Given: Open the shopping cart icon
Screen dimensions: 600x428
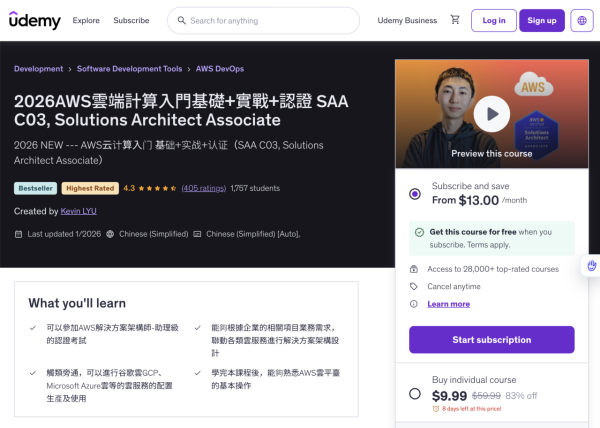Looking at the screenshot, I should [x=455, y=20].
